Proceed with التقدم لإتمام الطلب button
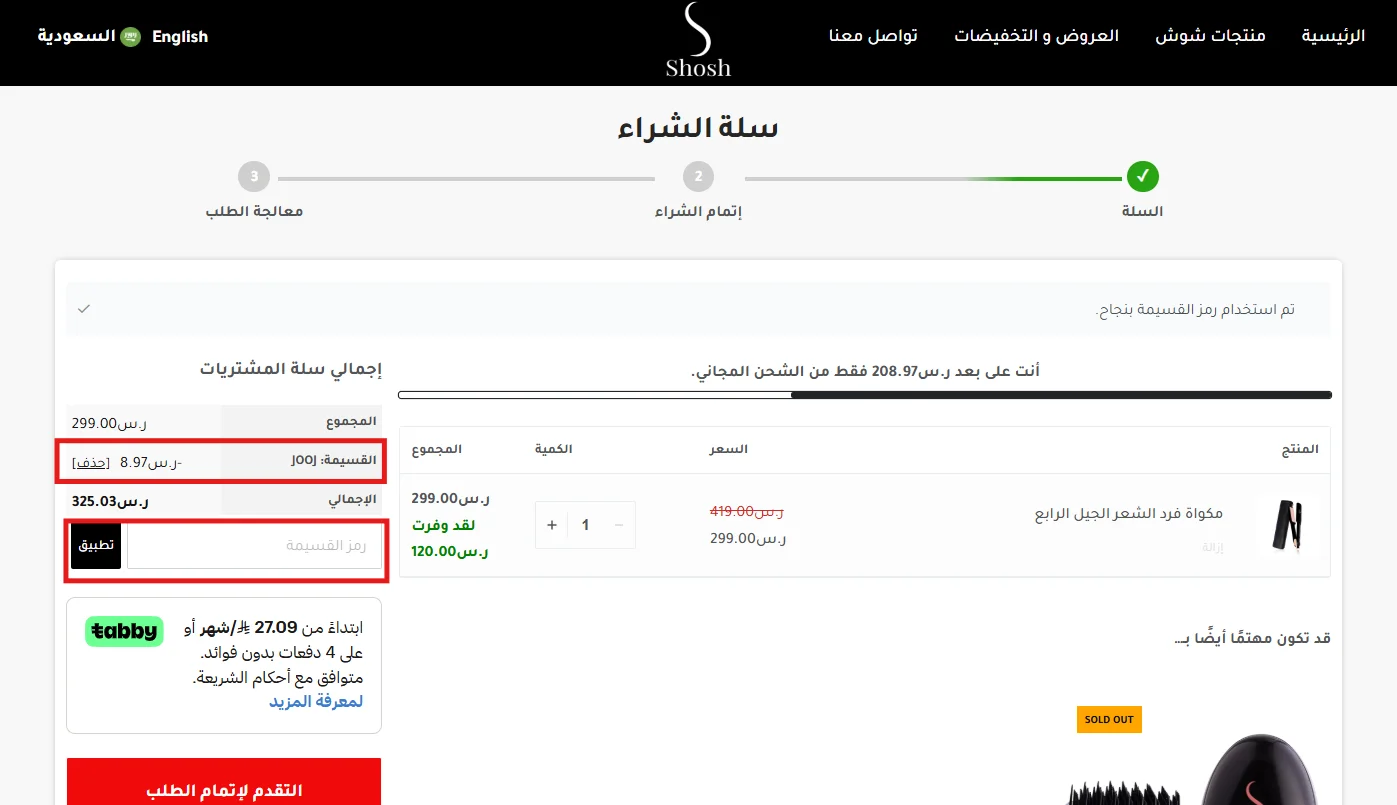The height and width of the screenshot is (805, 1397). coord(224,781)
